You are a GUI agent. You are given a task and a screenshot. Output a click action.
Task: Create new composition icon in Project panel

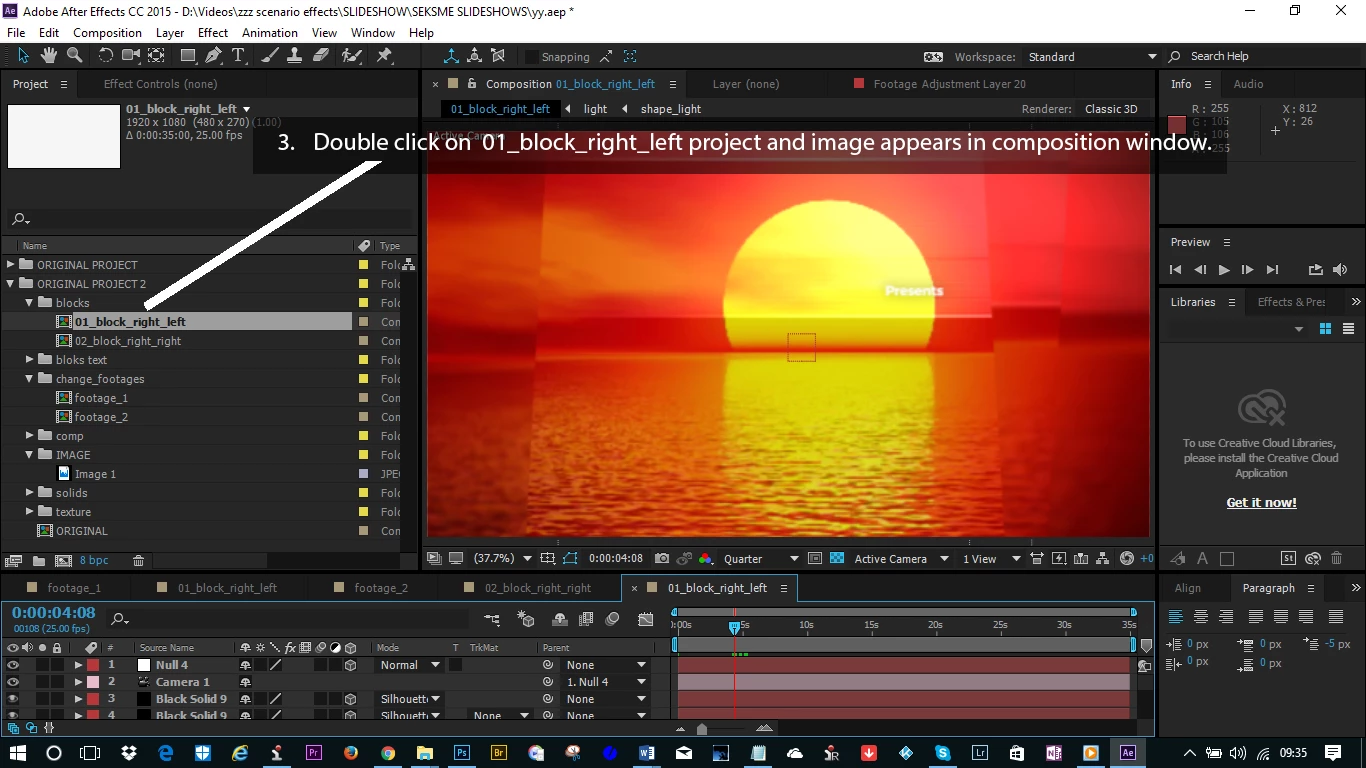63,561
